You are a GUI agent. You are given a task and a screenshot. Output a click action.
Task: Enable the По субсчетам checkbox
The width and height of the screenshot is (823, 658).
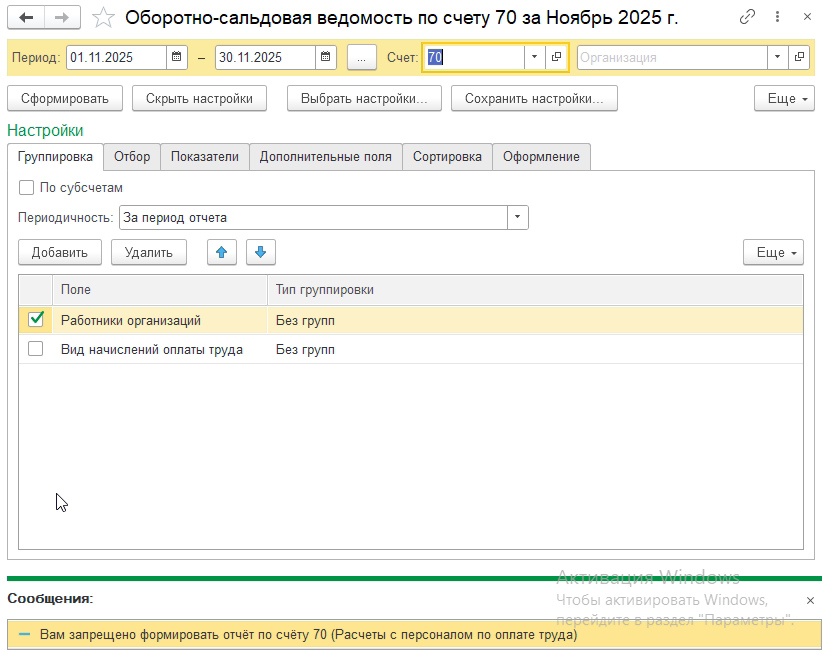tap(26, 188)
